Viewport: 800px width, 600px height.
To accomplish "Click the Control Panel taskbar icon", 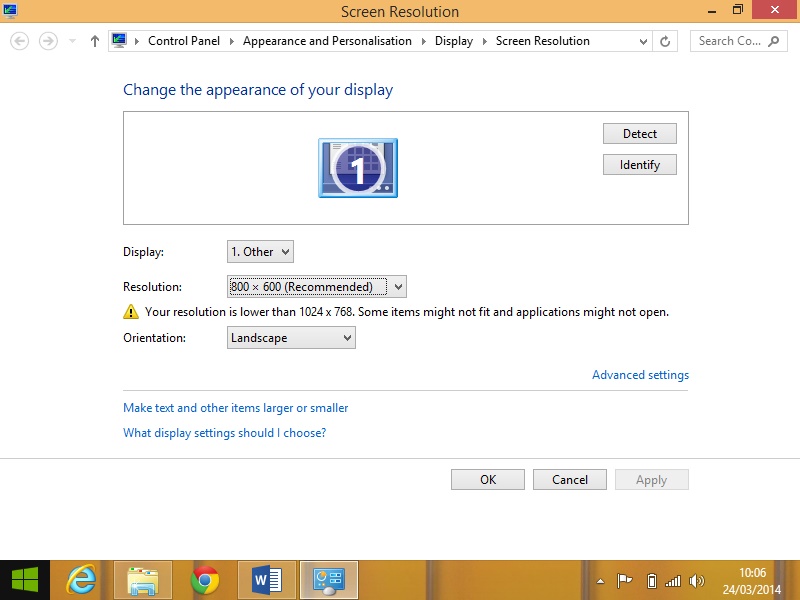I will click(329, 580).
